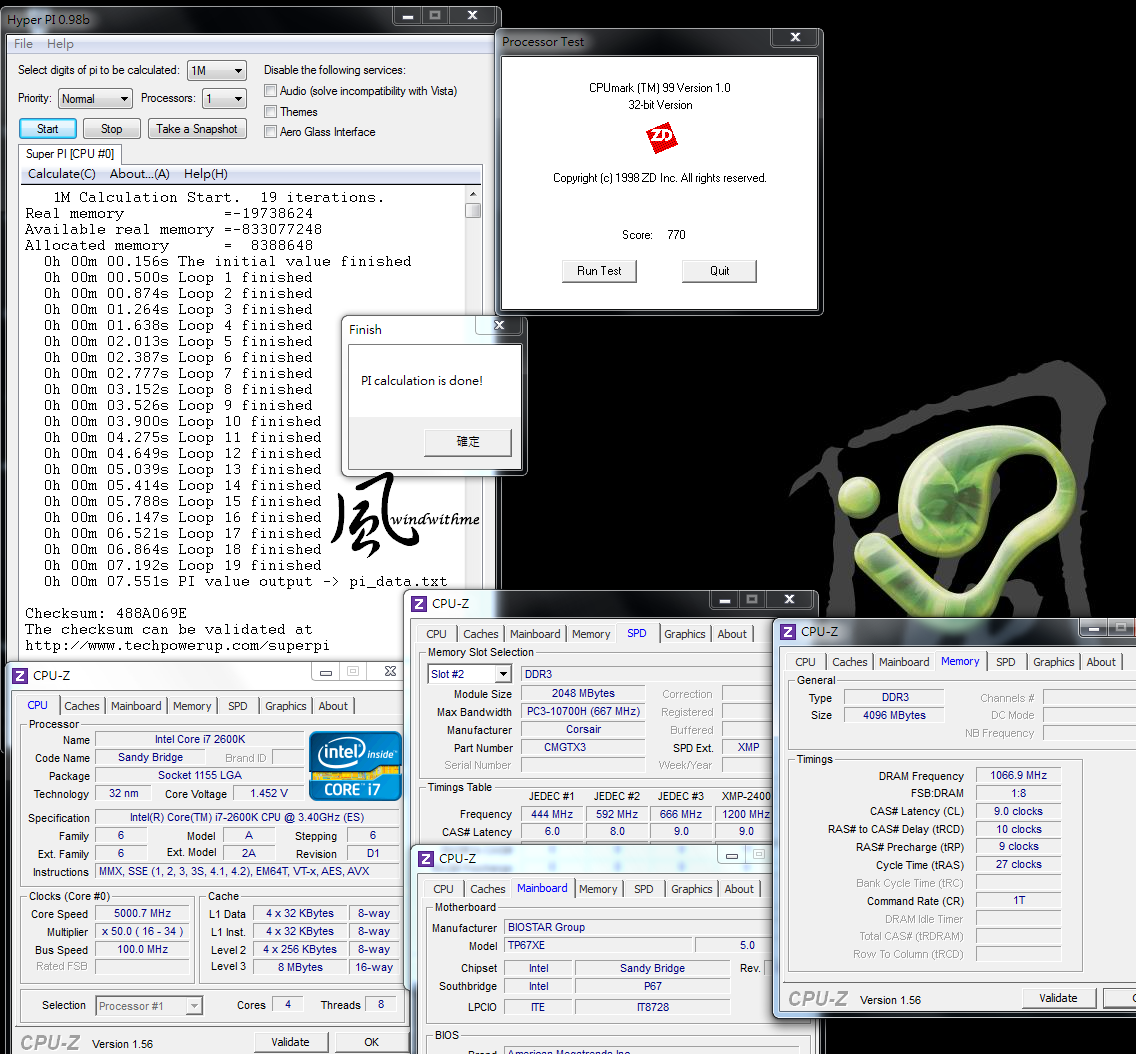
Task: Click the CPU-Z icon in the Mainboard window title bar
Action: coord(426,858)
